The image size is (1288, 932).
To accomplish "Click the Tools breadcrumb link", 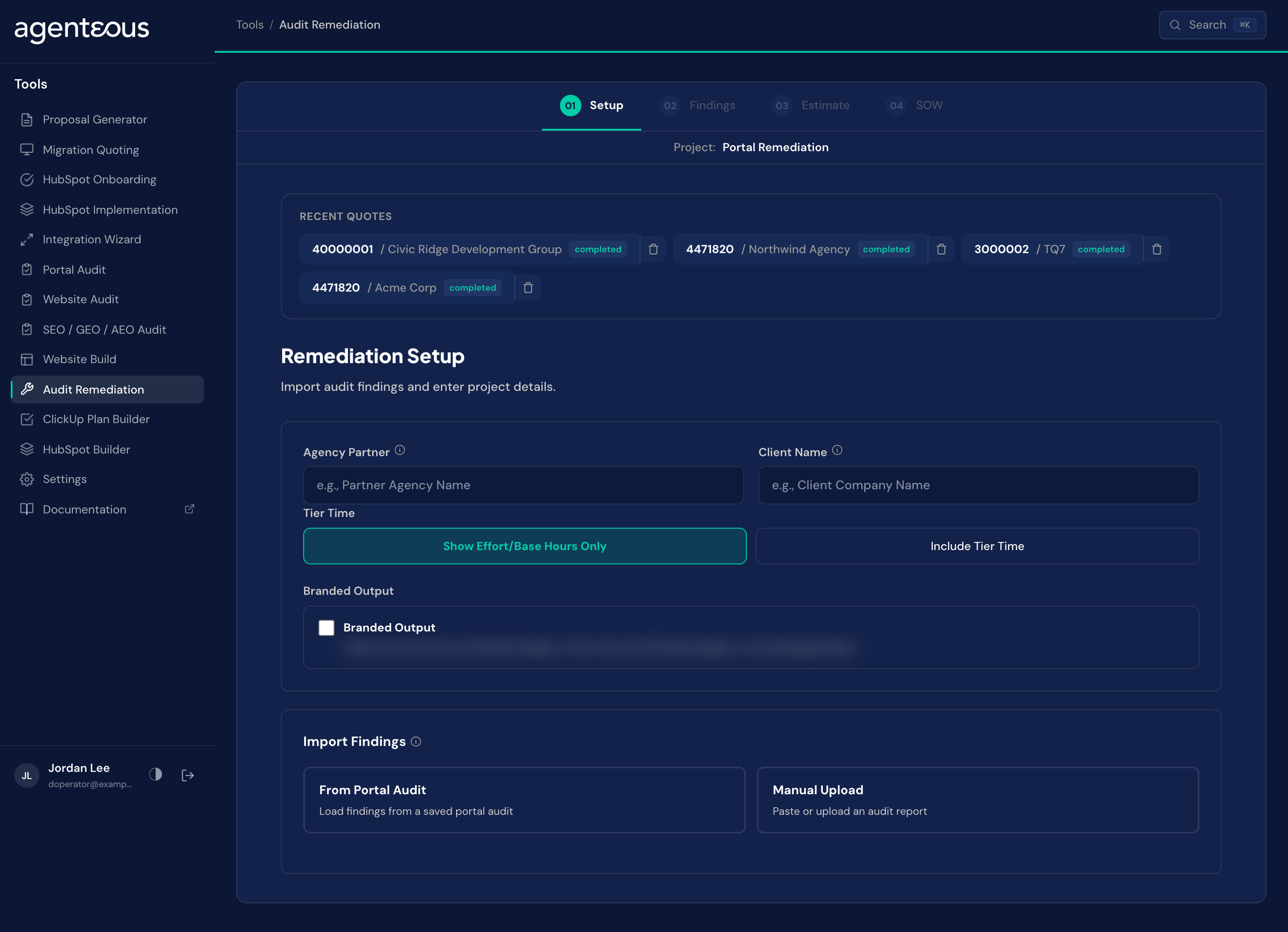I will point(250,25).
